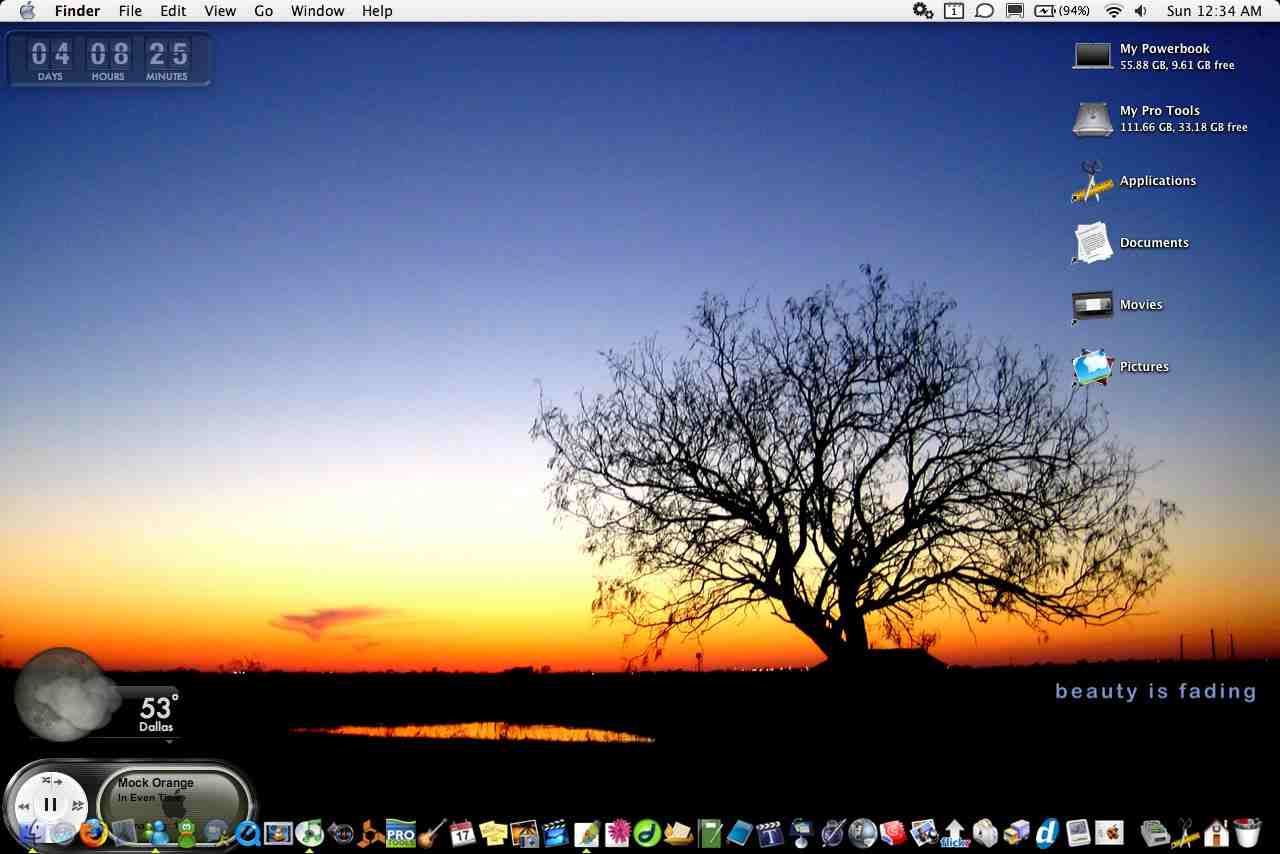Launch Dreamweaver green icon in Dock
This screenshot has height=854, width=1280.
point(647,832)
